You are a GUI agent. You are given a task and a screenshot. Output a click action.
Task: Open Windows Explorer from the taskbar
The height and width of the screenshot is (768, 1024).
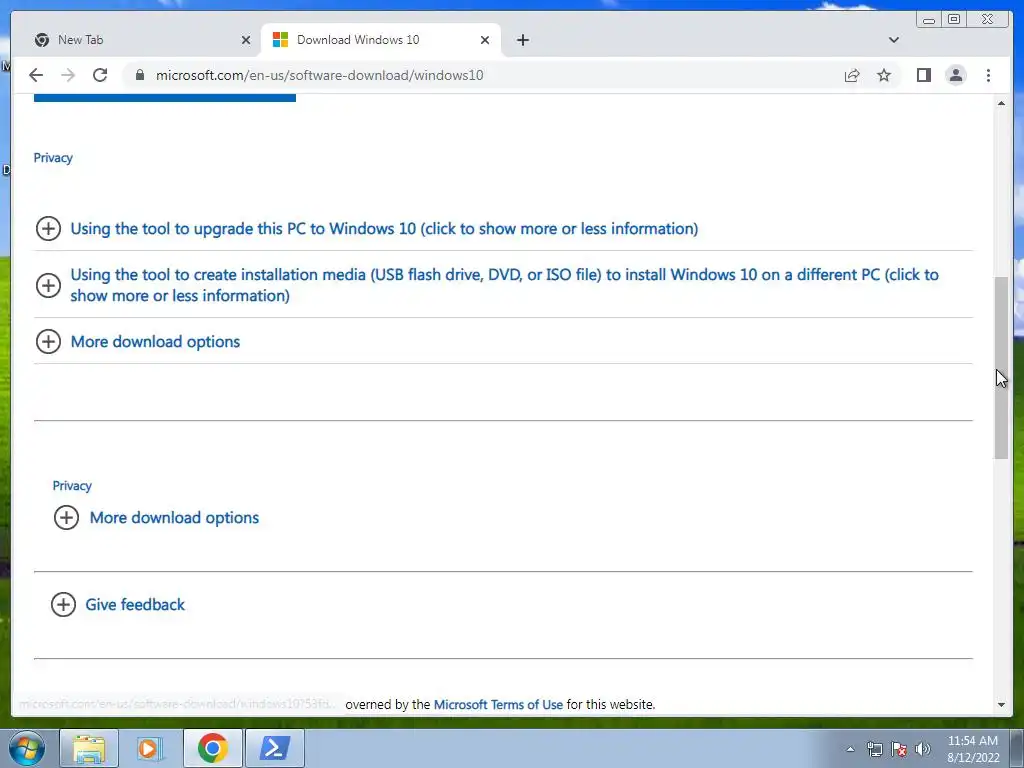pyautogui.click(x=89, y=748)
